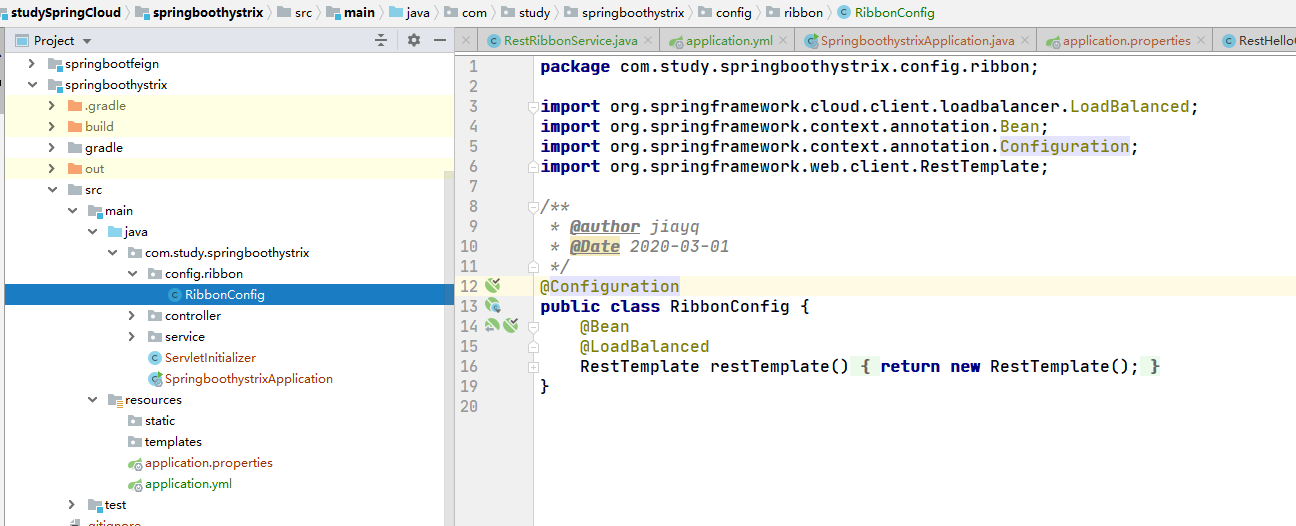
Task: Expand the controller package
Action: pyautogui.click(x=132, y=316)
